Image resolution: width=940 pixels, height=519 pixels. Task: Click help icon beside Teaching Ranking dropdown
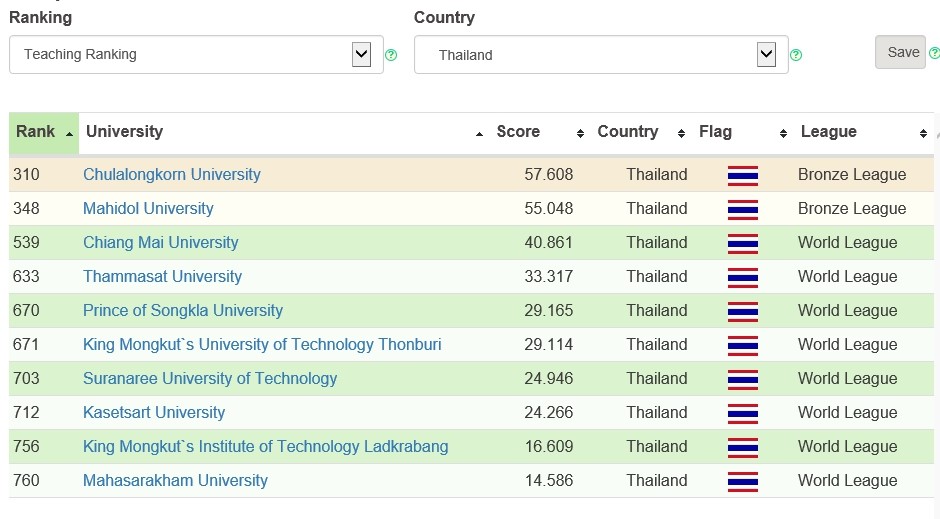391,55
